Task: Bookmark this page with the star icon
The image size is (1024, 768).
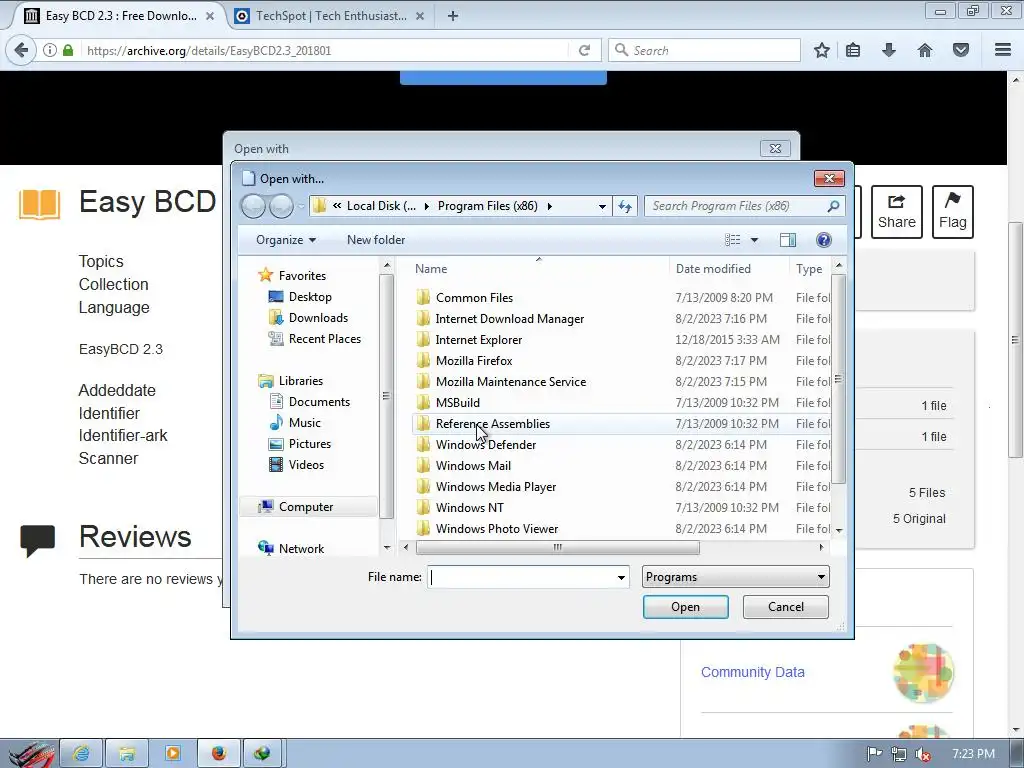Action: tap(822, 50)
